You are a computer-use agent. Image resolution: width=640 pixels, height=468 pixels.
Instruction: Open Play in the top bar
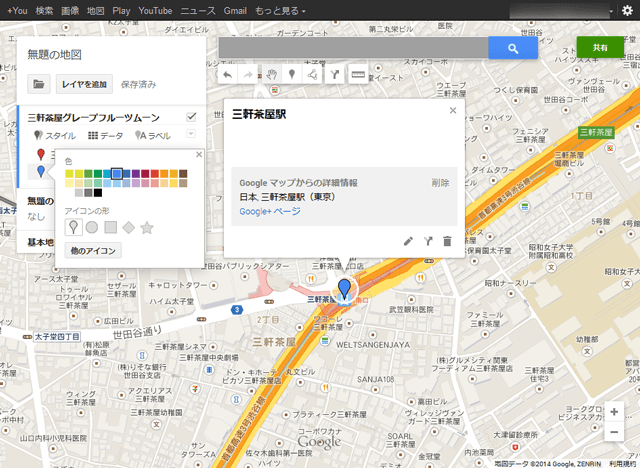(121, 11)
